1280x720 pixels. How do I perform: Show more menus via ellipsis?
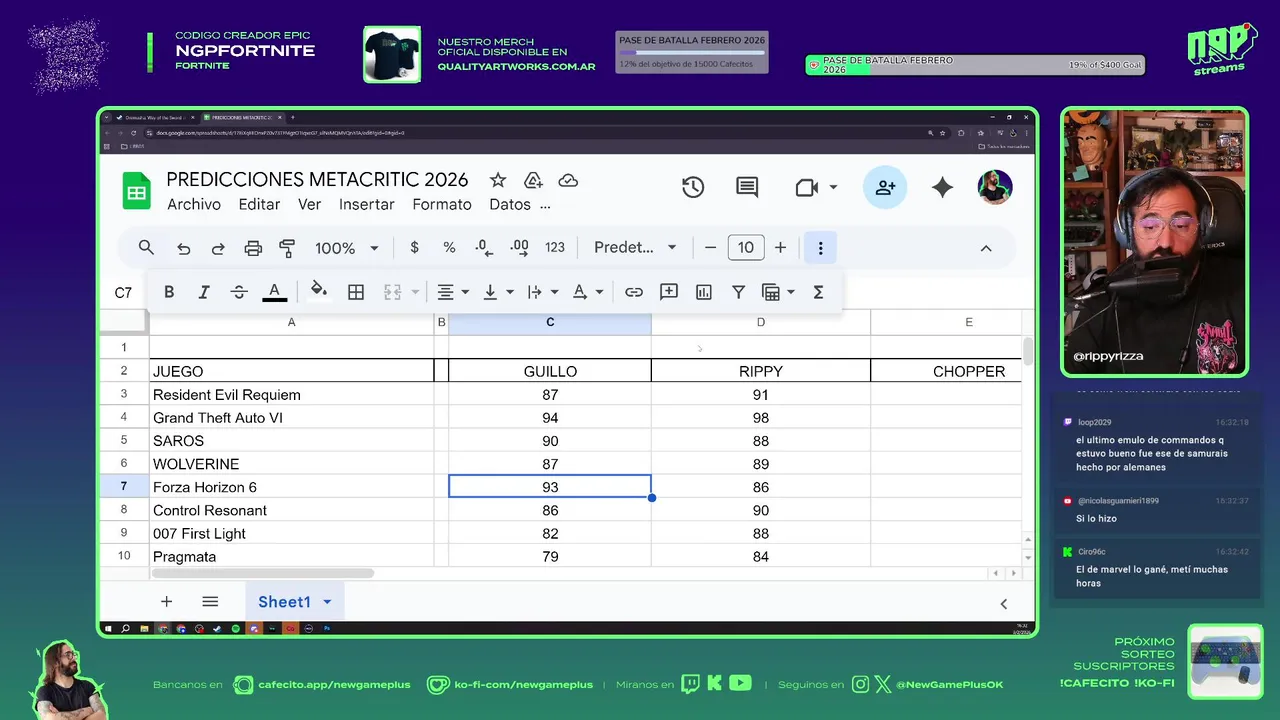[x=545, y=205]
